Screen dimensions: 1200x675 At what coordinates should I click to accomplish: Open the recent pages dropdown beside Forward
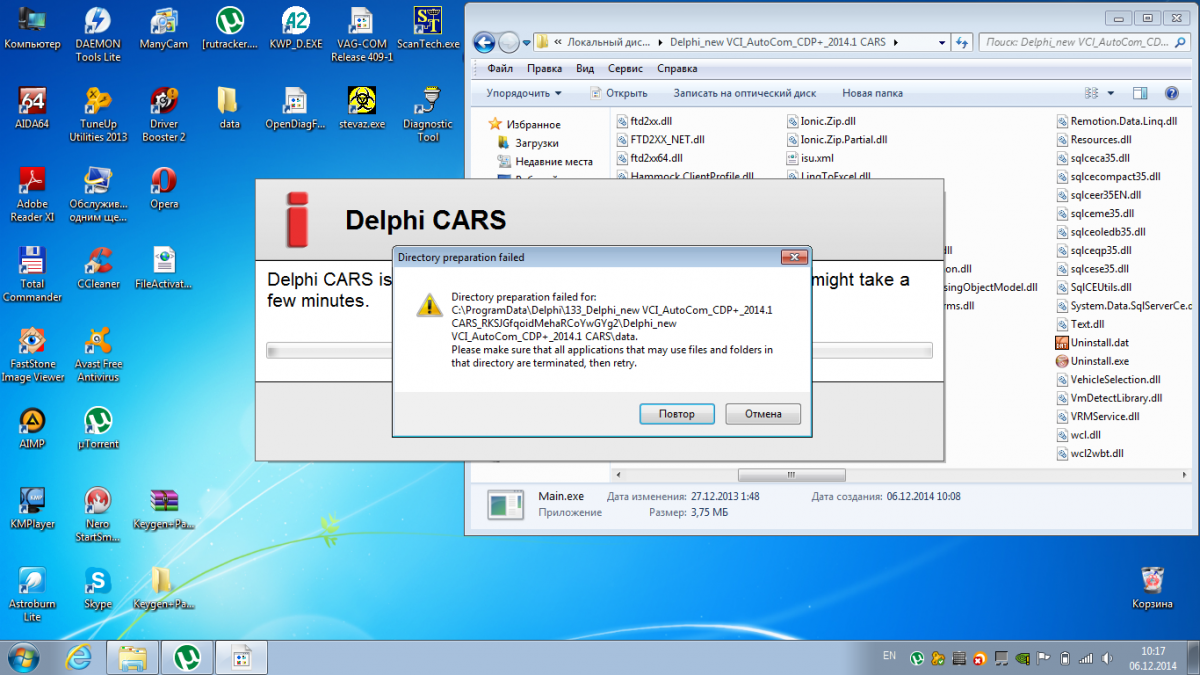click(x=527, y=43)
